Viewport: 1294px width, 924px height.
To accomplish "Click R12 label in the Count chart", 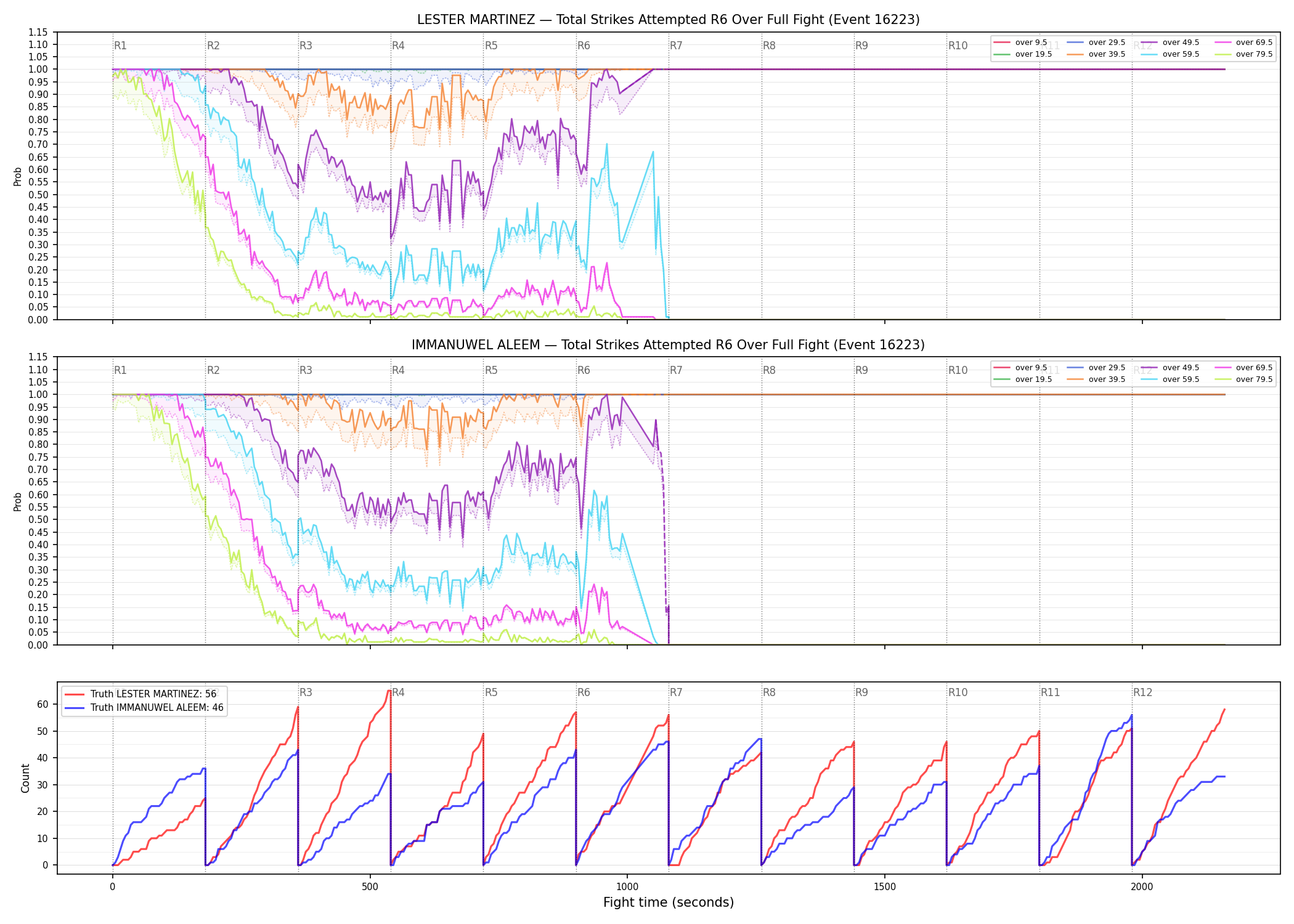I will pos(1143,692).
